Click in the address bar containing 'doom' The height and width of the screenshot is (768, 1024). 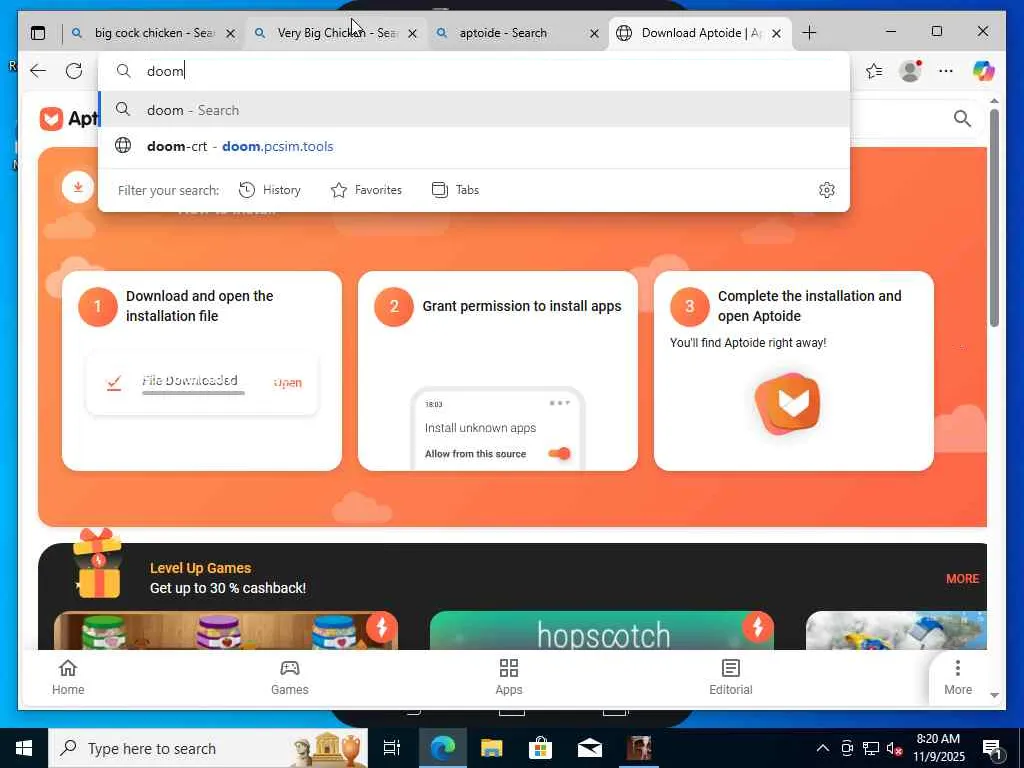(x=473, y=71)
